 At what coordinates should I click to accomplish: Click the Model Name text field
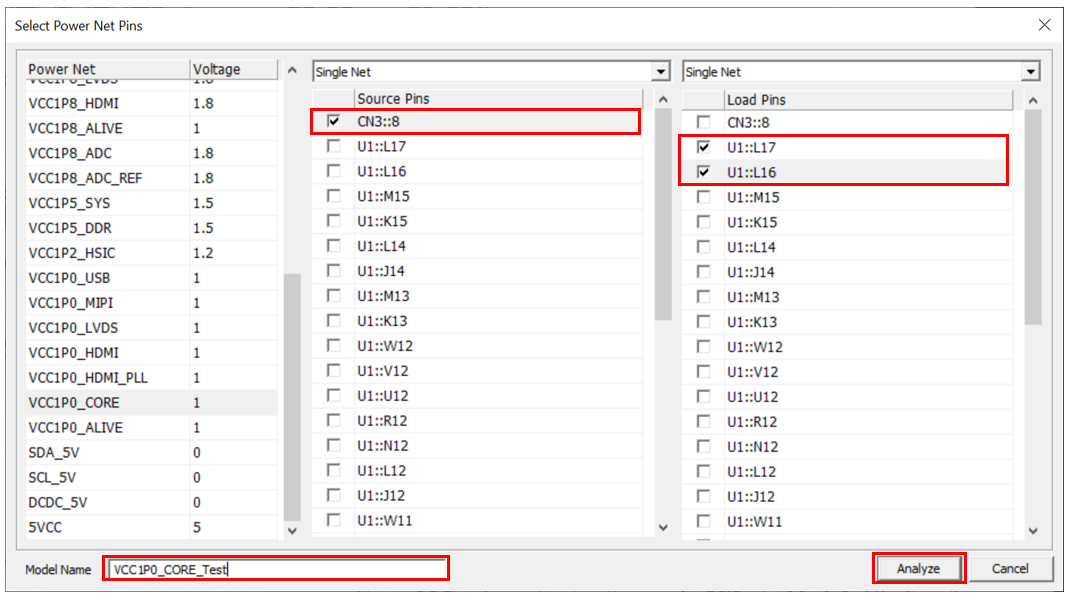tap(276, 569)
